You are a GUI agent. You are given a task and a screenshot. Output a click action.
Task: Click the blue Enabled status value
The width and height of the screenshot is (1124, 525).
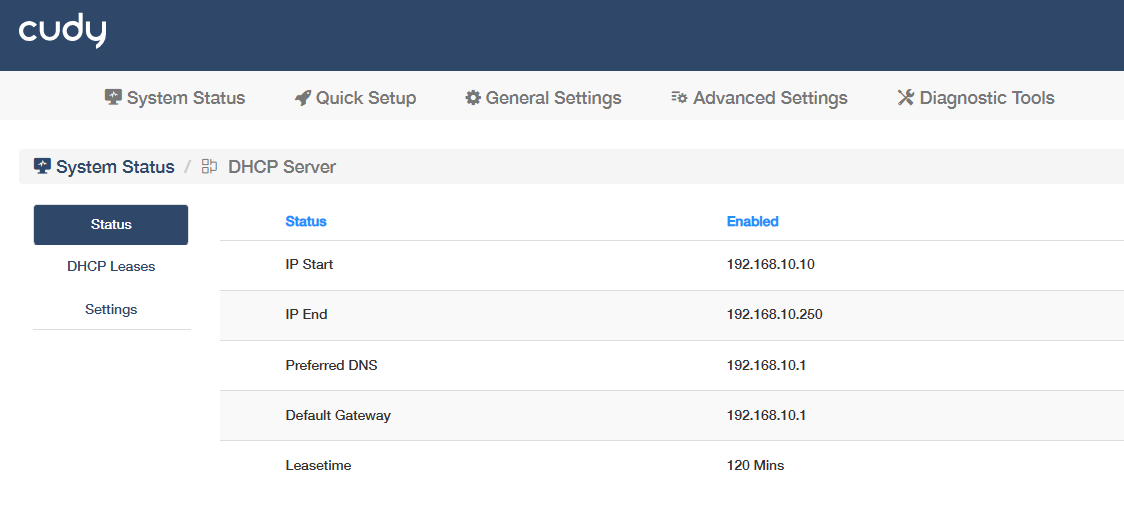pos(753,222)
